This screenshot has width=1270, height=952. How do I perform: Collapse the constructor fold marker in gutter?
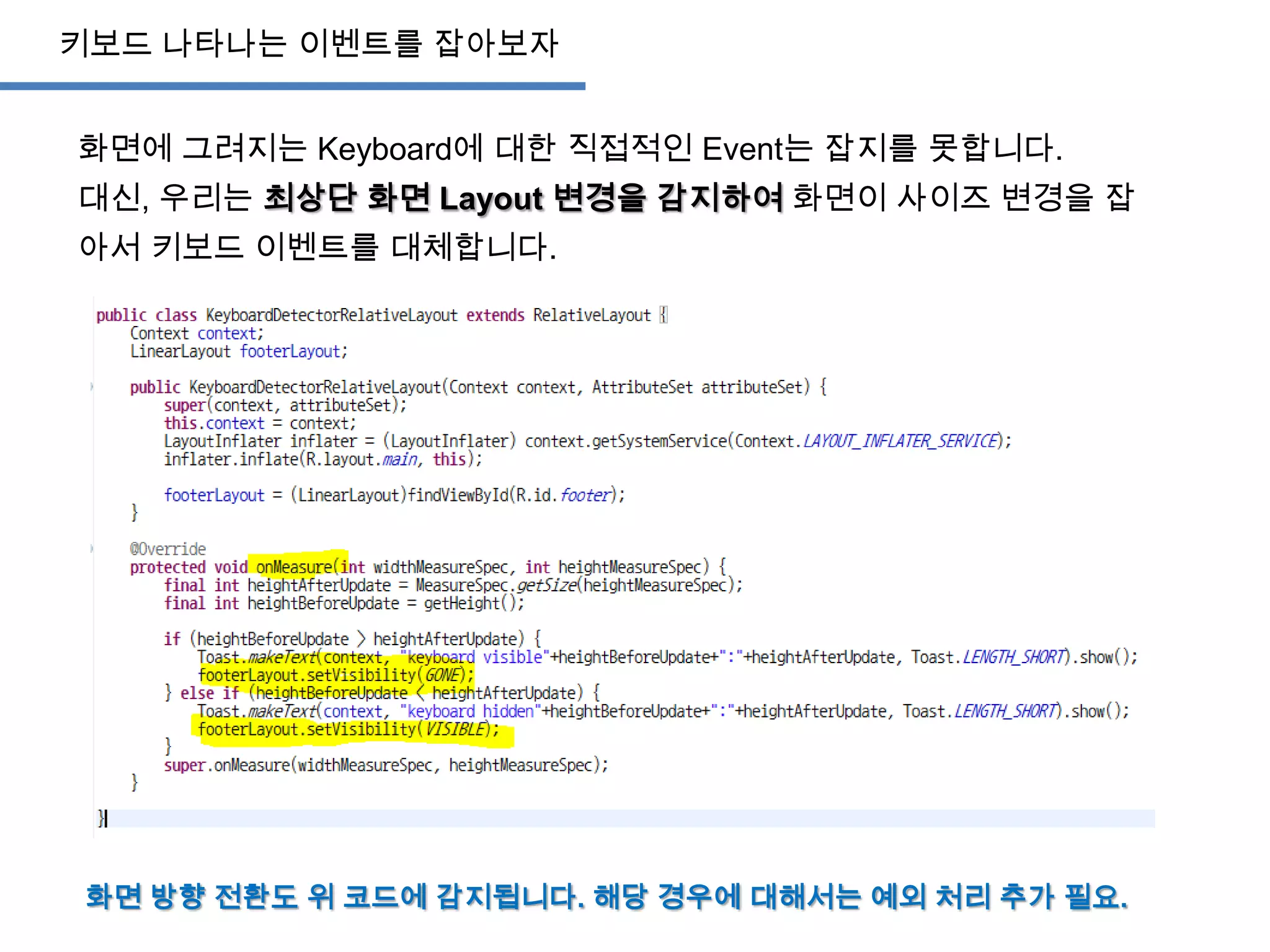pyautogui.click(x=92, y=387)
